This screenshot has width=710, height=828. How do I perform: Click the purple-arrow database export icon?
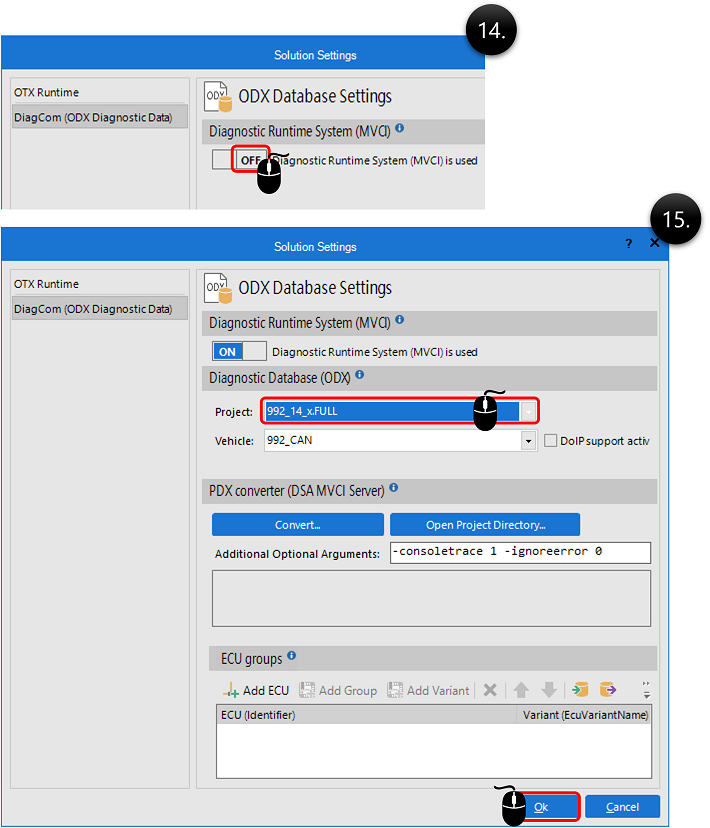[x=607, y=690]
